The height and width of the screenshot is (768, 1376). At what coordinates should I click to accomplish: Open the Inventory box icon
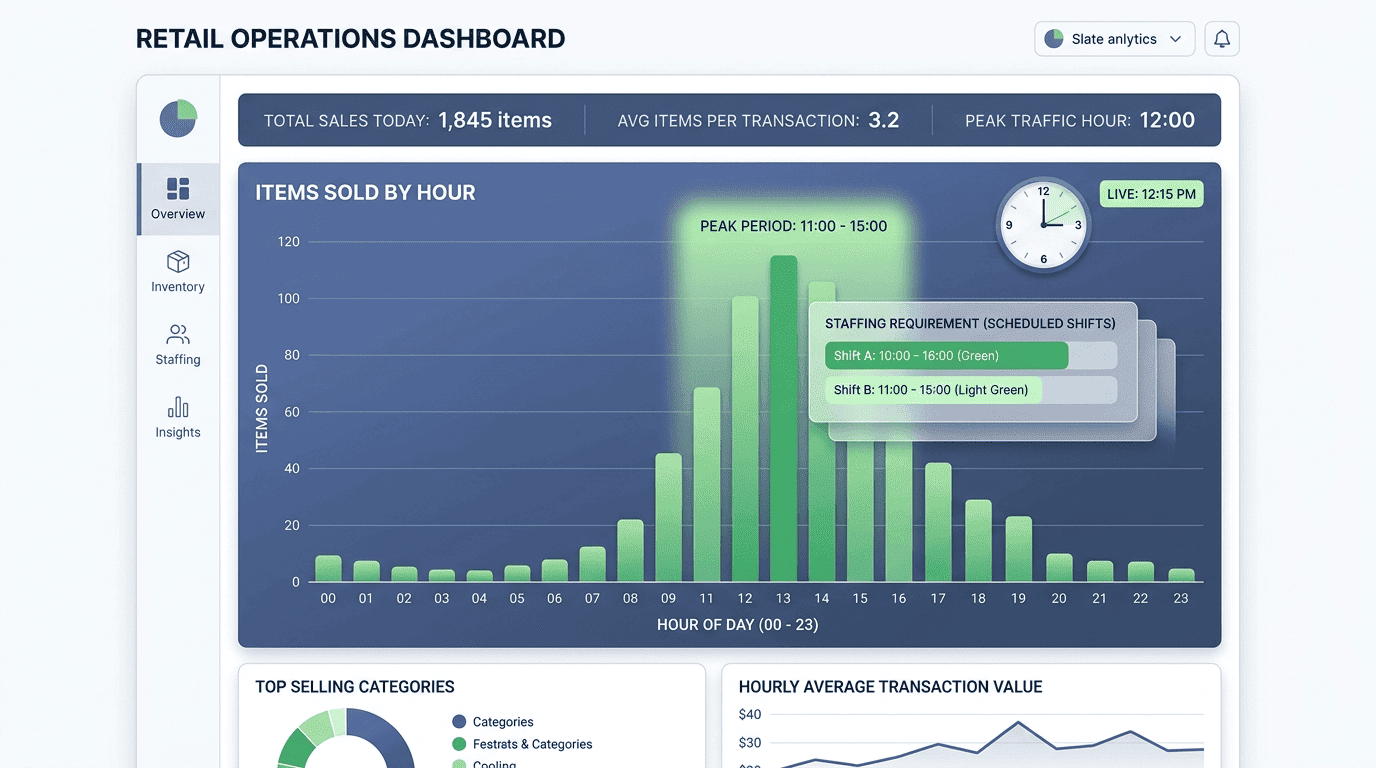tap(178, 261)
